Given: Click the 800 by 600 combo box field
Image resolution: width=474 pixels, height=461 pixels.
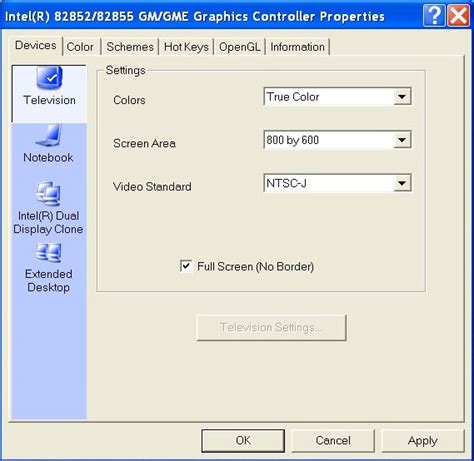Looking at the screenshot, I should pos(337,140).
